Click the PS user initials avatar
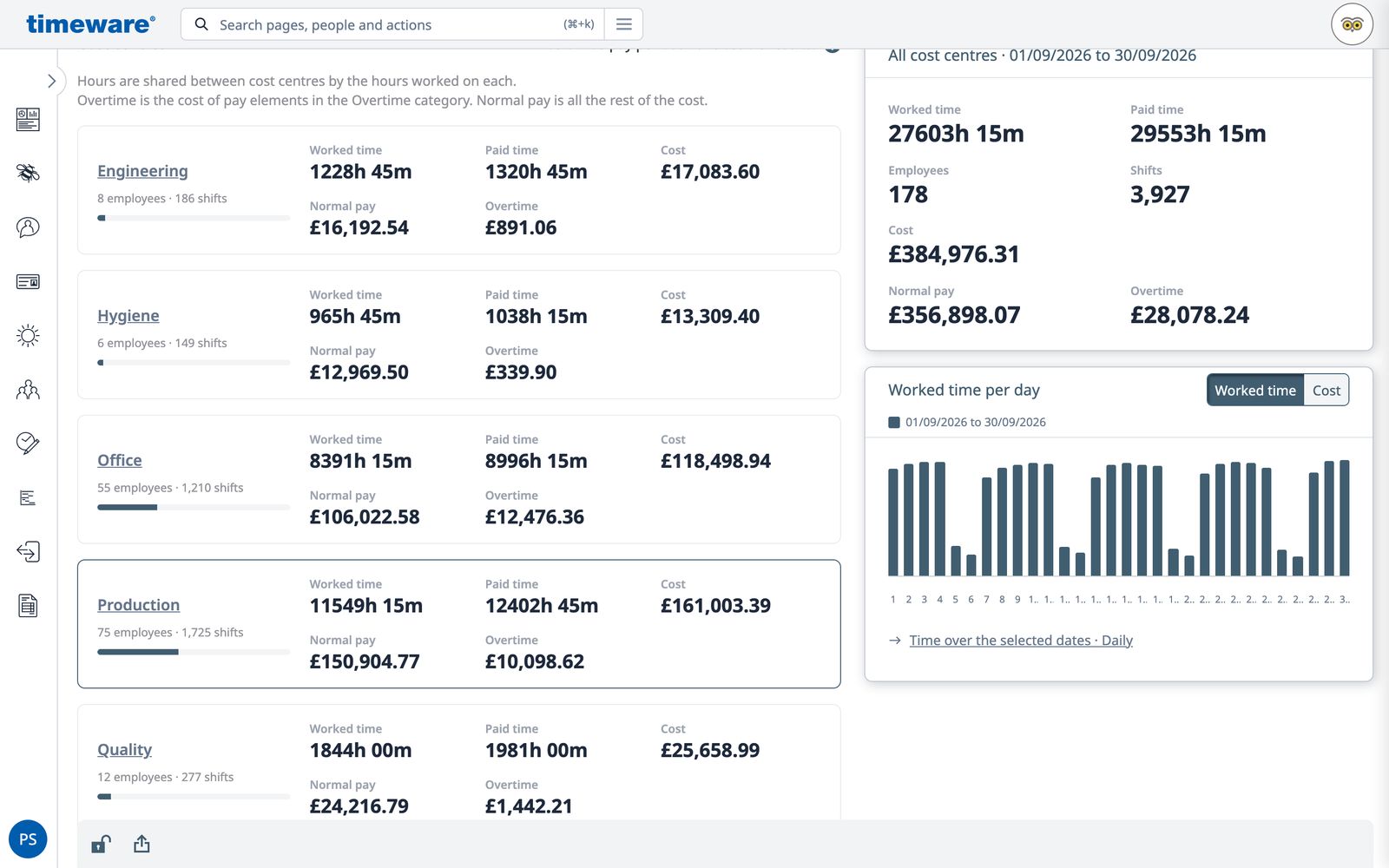The height and width of the screenshot is (868, 1389). click(28, 839)
